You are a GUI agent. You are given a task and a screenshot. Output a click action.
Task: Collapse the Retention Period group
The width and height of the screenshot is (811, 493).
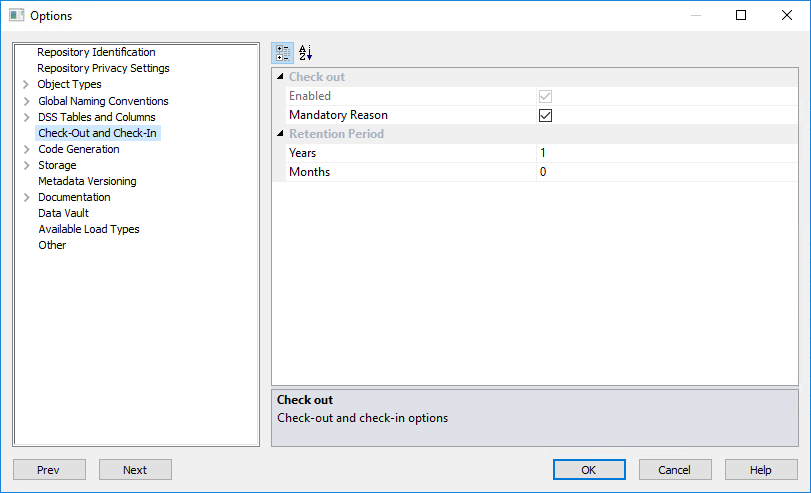tap(280, 134)
